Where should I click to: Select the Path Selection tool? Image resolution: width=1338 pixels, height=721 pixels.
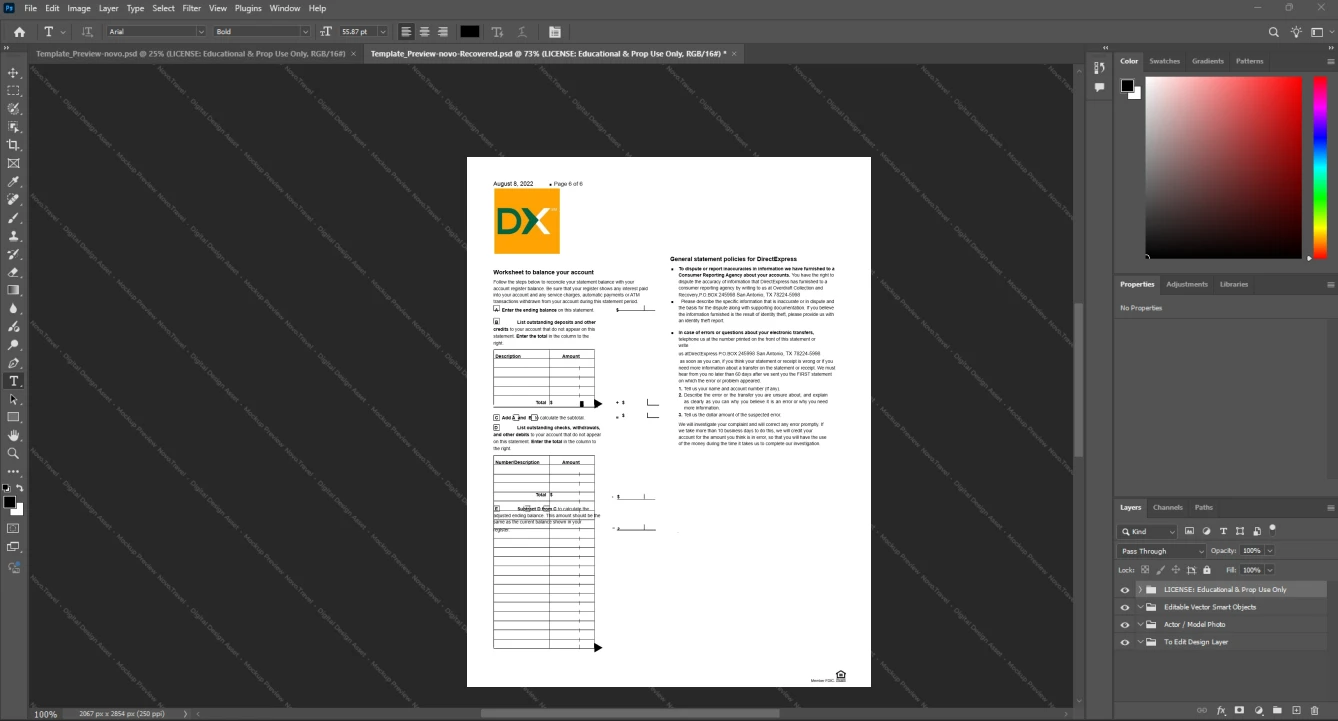[x=14, y=399]
